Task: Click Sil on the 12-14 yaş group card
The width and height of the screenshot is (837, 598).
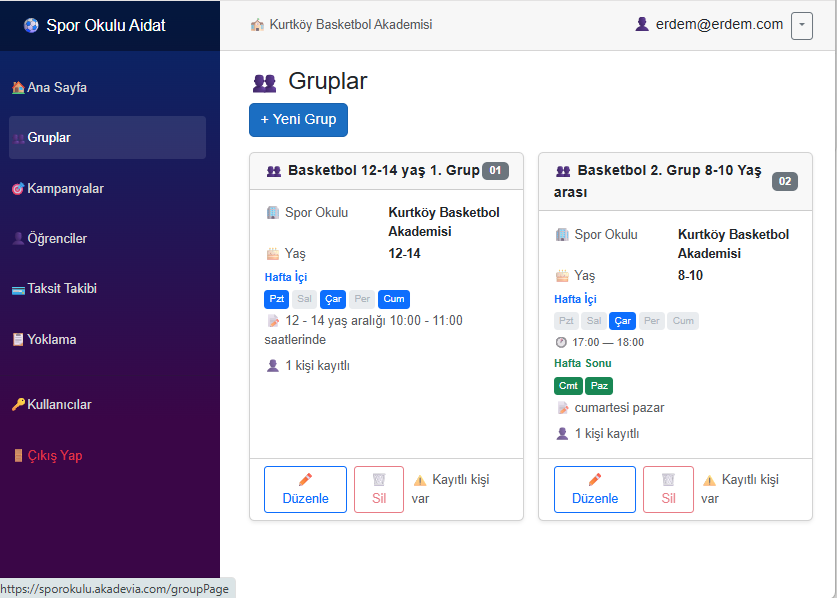Action: 379,490
